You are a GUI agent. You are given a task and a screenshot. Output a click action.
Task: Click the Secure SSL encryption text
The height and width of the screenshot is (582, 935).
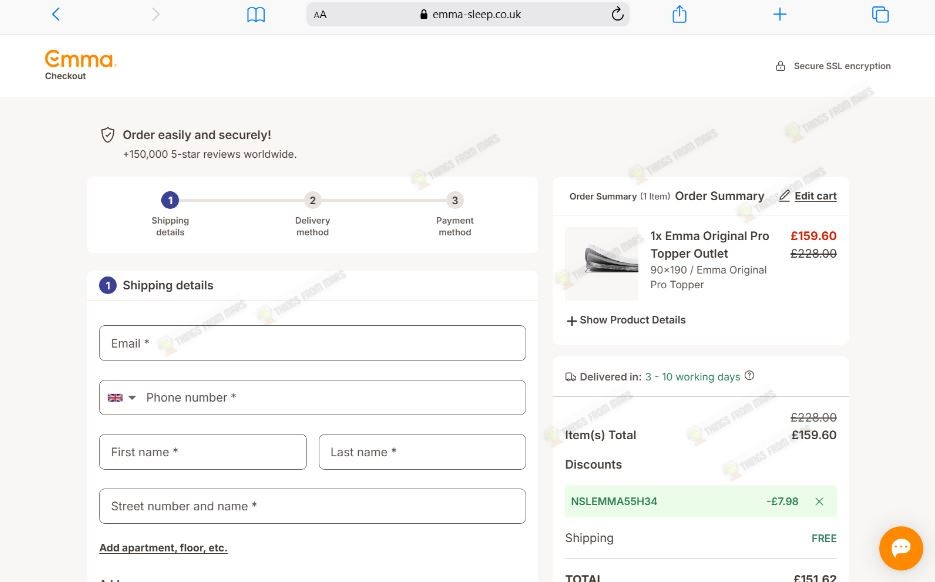[x=842, y=66]
